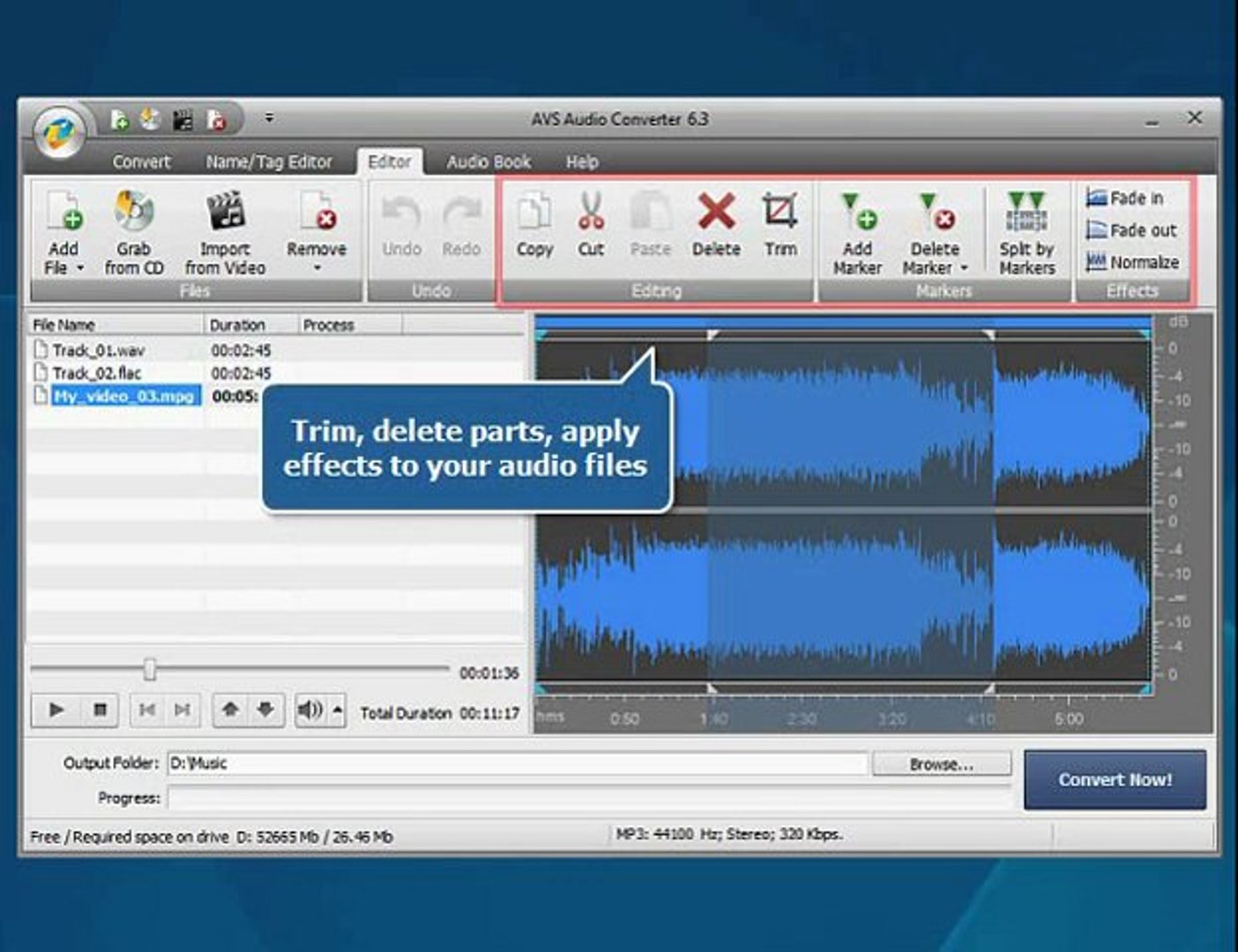Click the Redo button
1238x952 pixels.
coord(461,226)
